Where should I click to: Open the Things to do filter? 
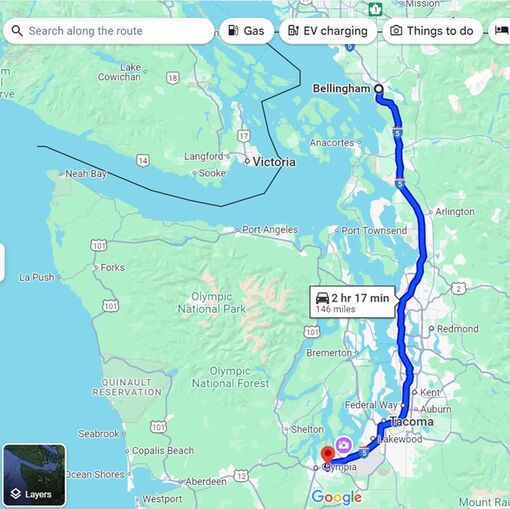click(433, 31)
